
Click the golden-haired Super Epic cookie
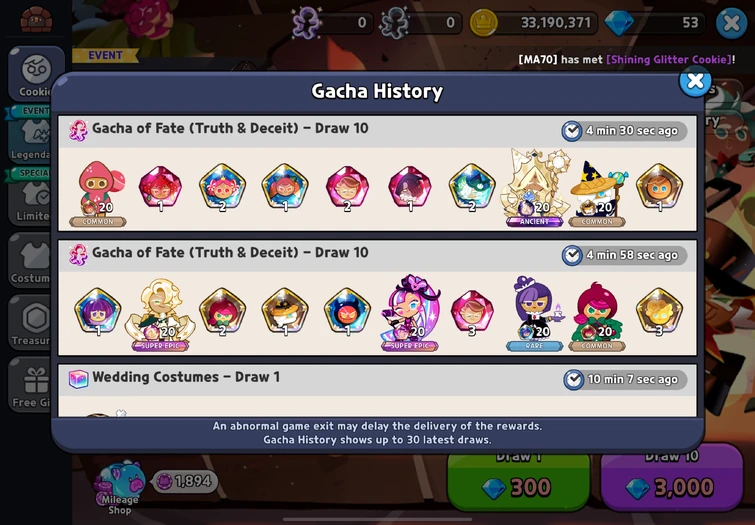(160, 315)
